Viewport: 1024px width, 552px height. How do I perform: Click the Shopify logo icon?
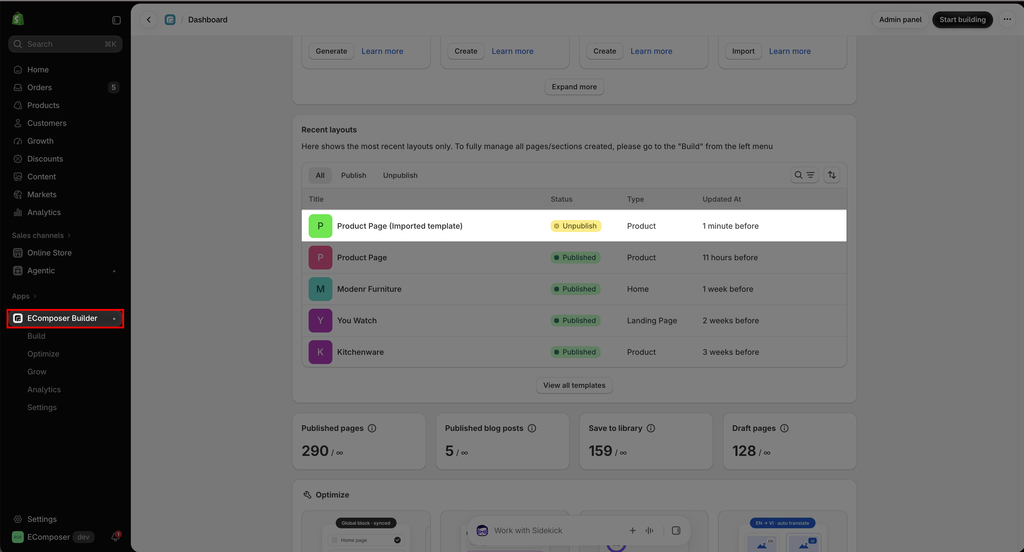click(18, 20)
